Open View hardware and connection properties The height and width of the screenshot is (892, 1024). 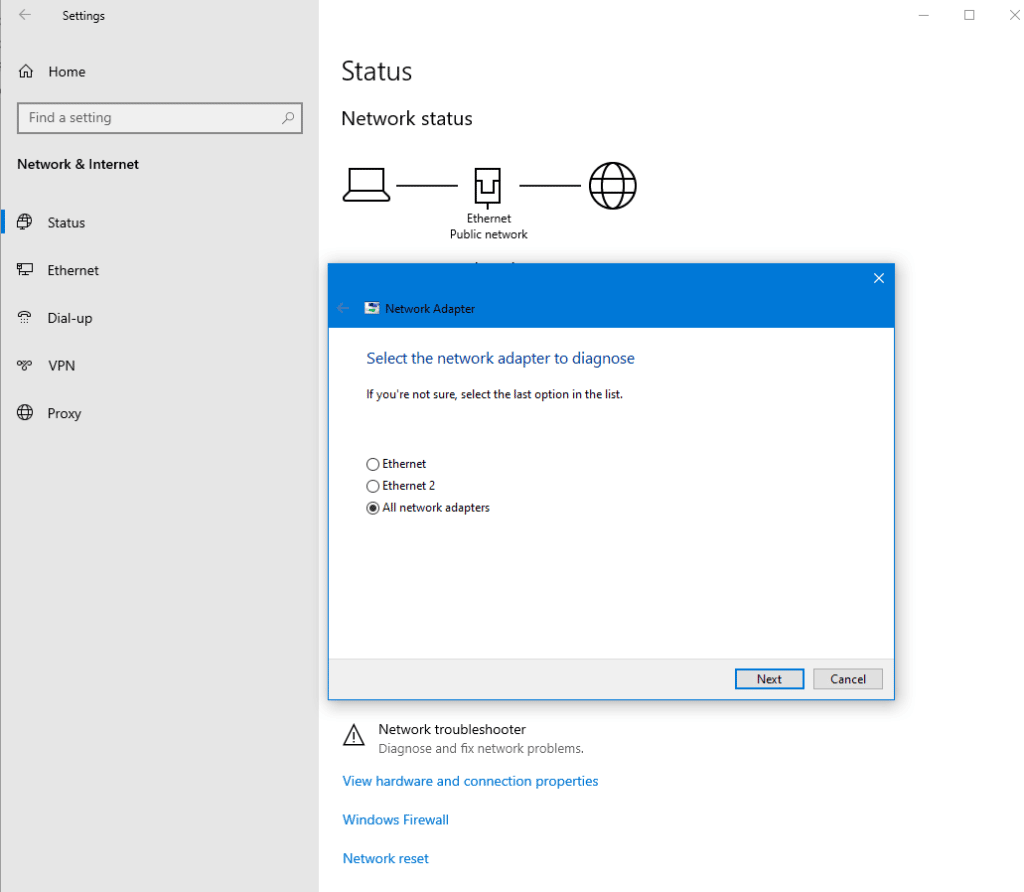[x=470, y=781]
